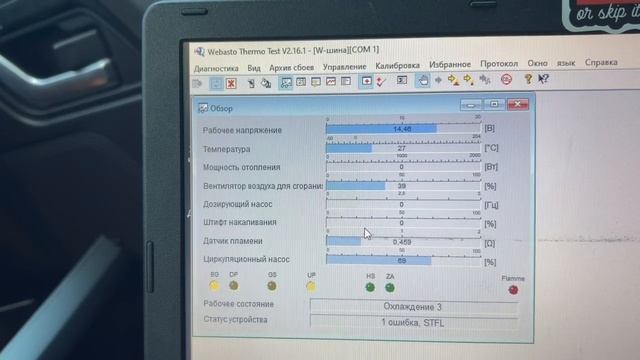
Task: Click the Вентилятор воздуха bar showing 39
Action: (x=403, y=186)
